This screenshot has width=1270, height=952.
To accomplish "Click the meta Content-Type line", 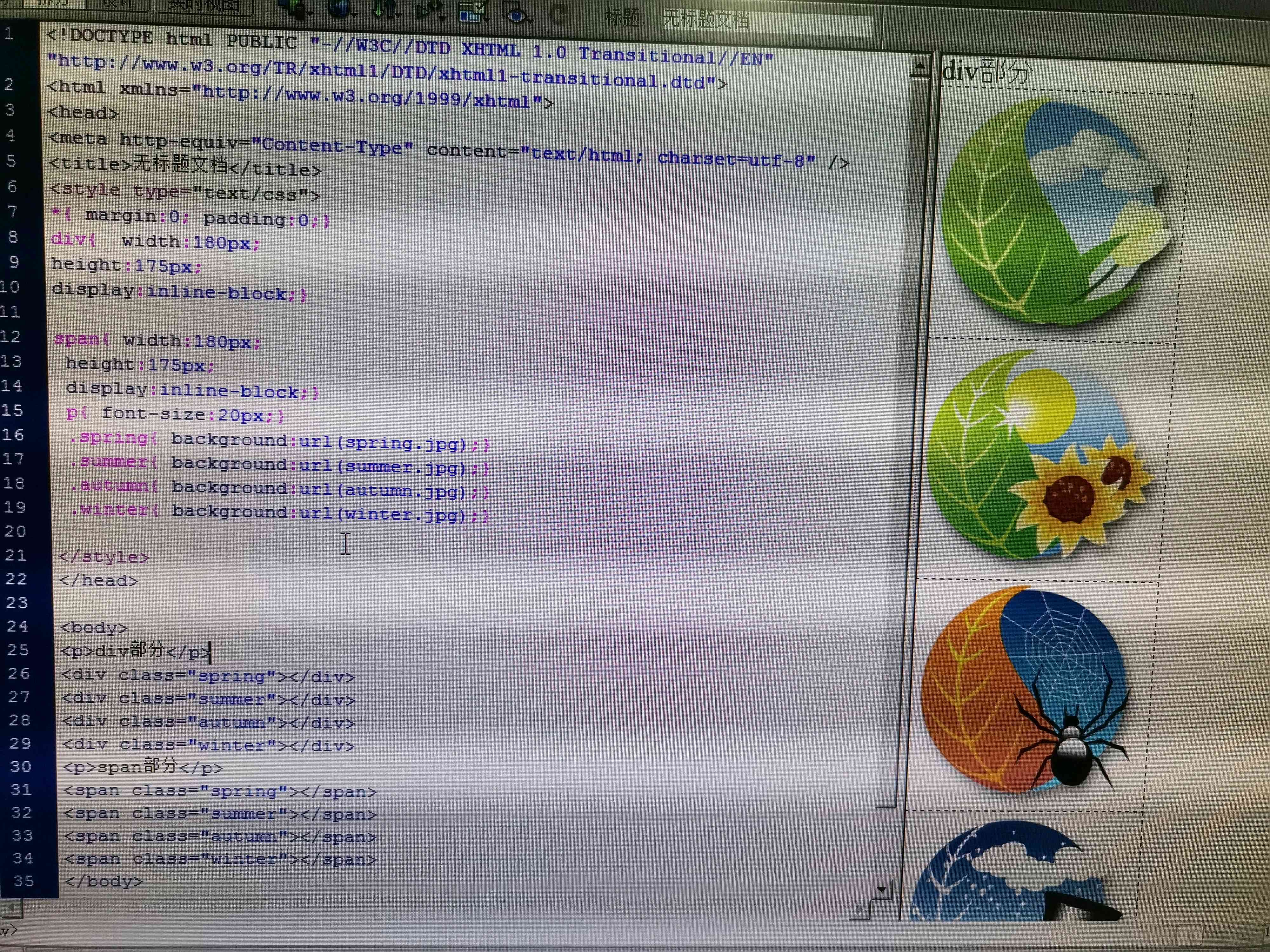I will click(448, 150).
